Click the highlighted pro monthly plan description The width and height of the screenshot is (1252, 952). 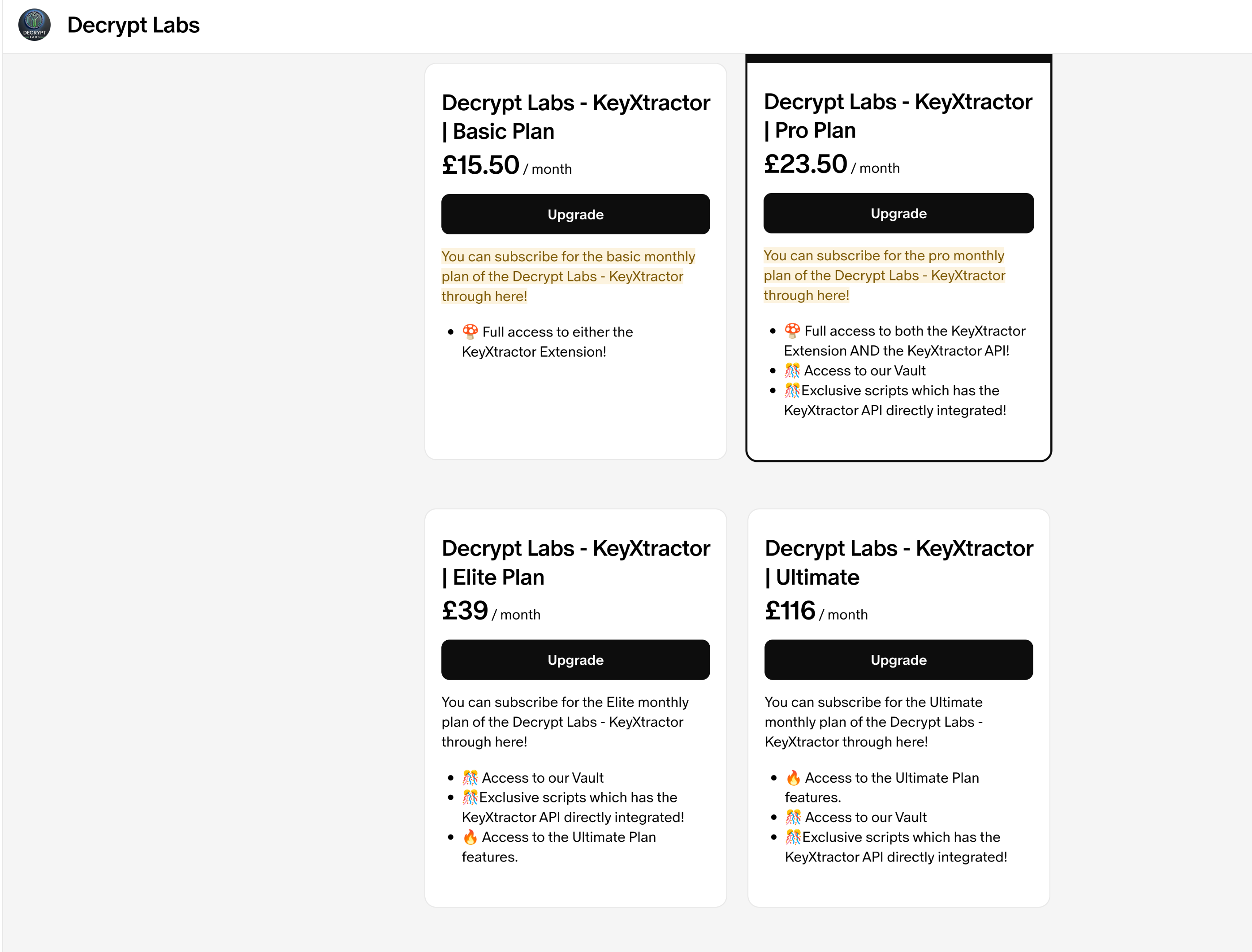[884, 276]
